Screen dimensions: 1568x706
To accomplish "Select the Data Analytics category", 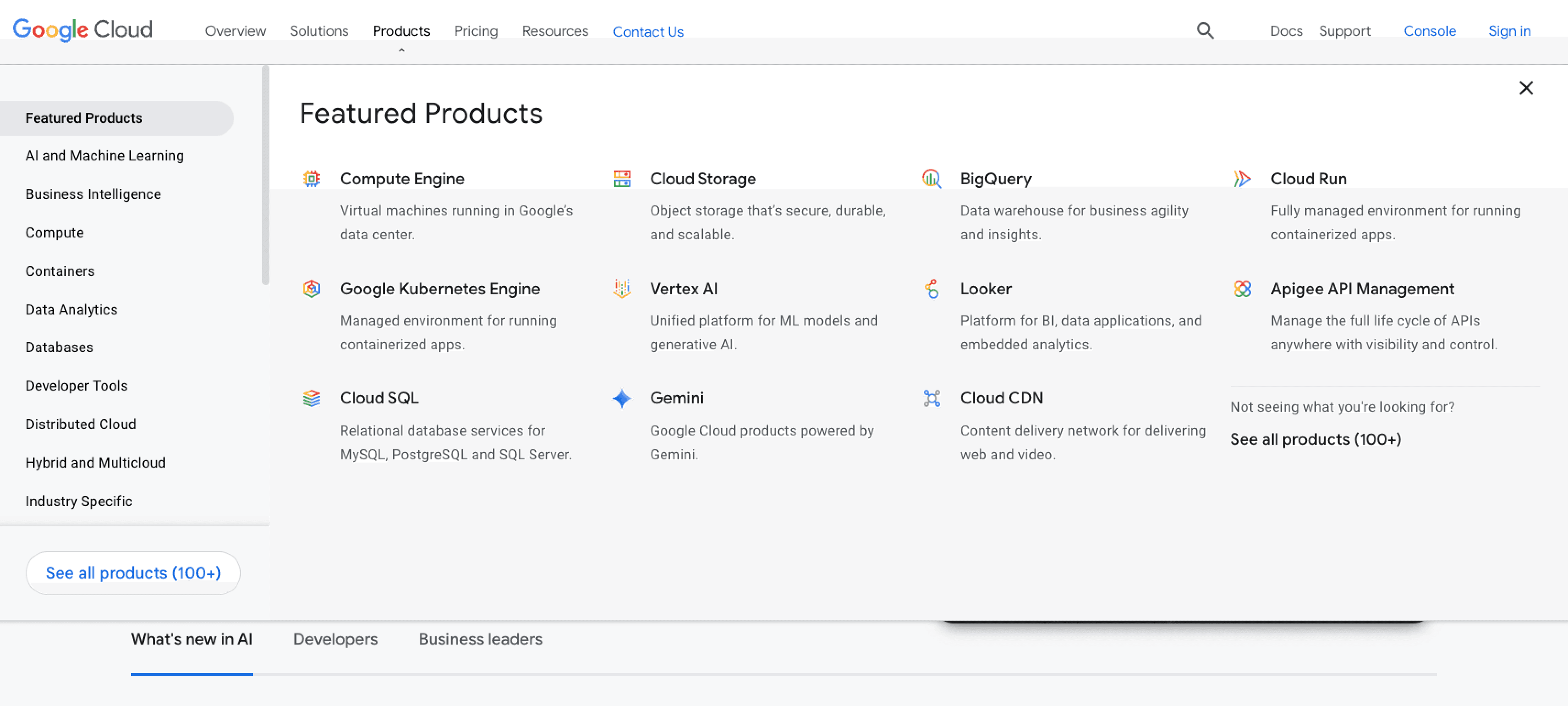I will click(x=71, y=309).
